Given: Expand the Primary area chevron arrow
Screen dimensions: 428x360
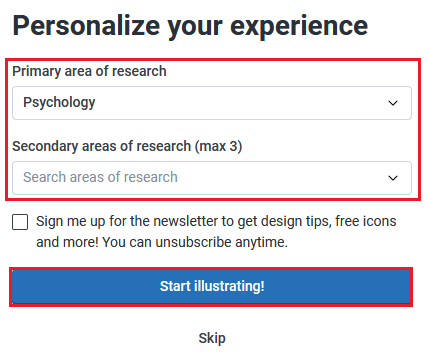Looking at the screenshot, I should (x=393, y=103).
